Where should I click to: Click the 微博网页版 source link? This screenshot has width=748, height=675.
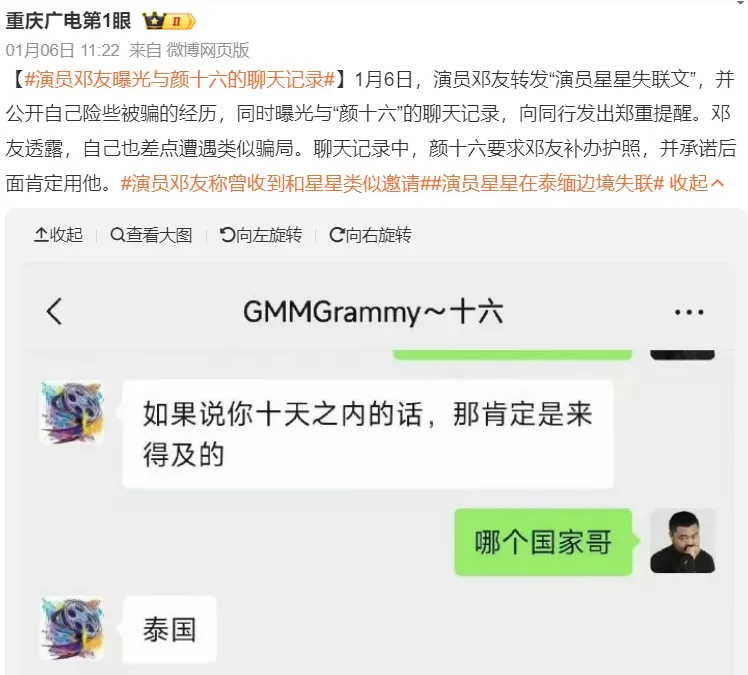208,50
